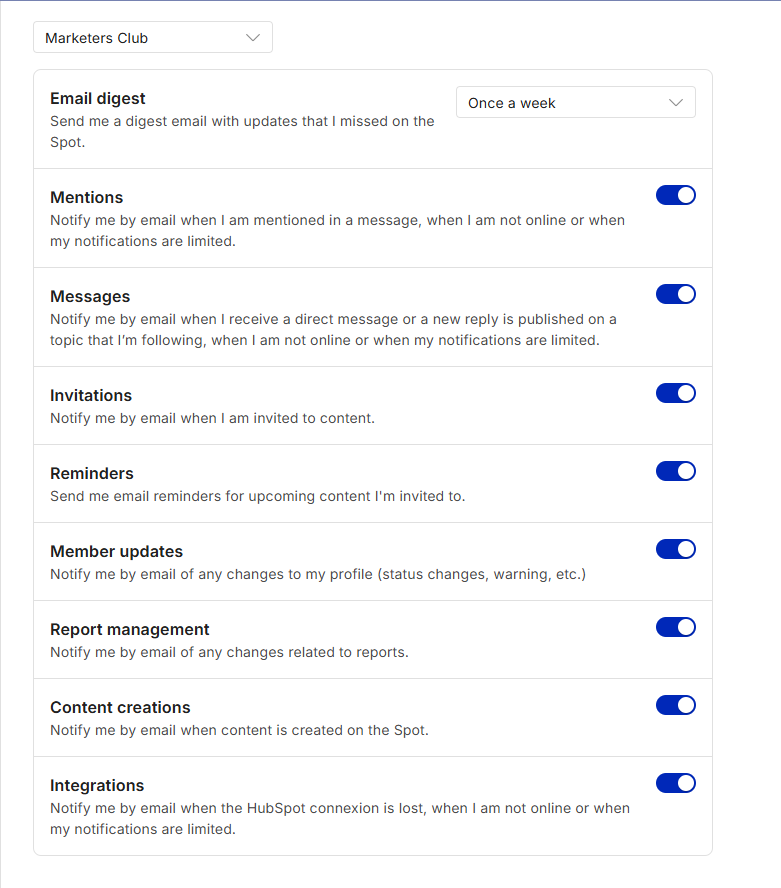Open the Once a week frequency dropdown

point(575,103)
